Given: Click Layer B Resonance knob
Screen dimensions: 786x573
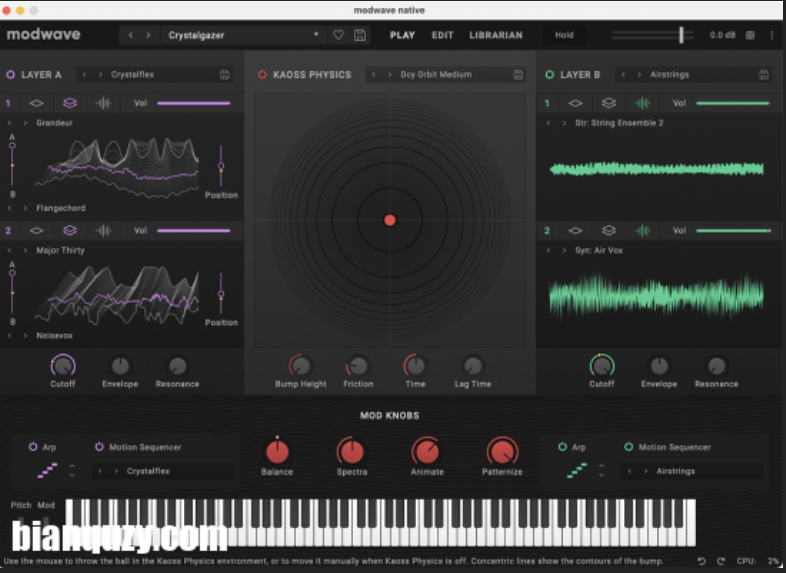Looking at the screenshot, I should coord(716,366).
